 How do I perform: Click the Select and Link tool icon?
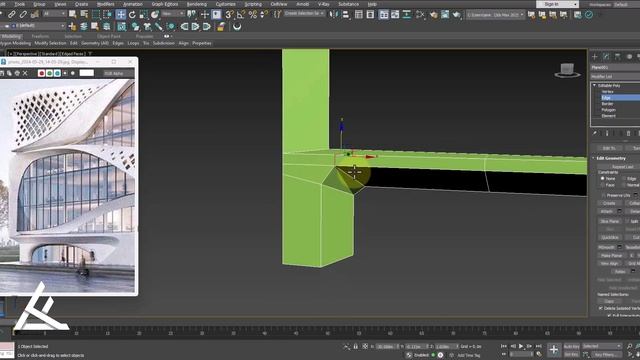pyautogui.click(x=11, y=15)
